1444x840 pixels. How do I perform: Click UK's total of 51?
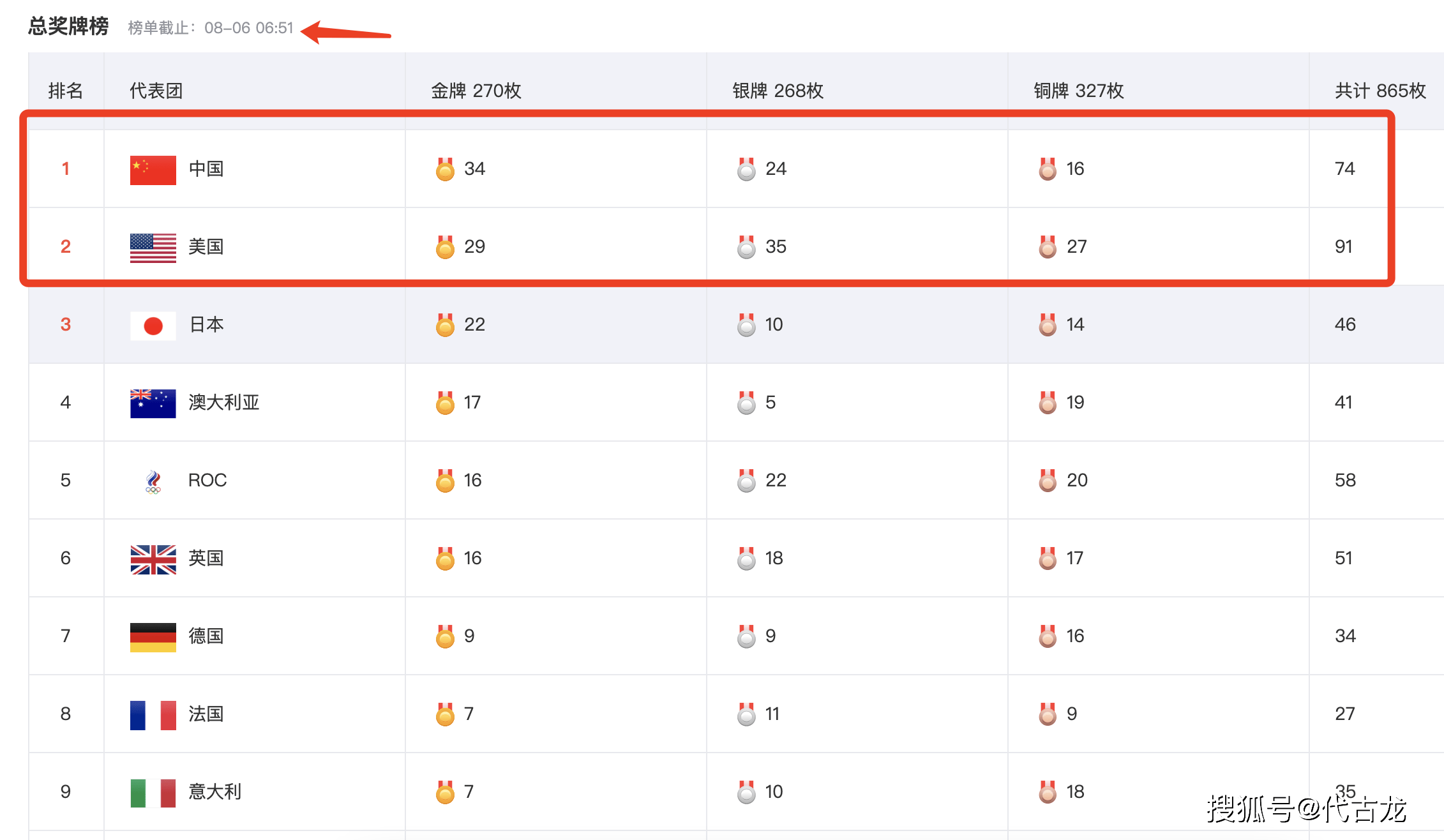tap(1344, 558)
